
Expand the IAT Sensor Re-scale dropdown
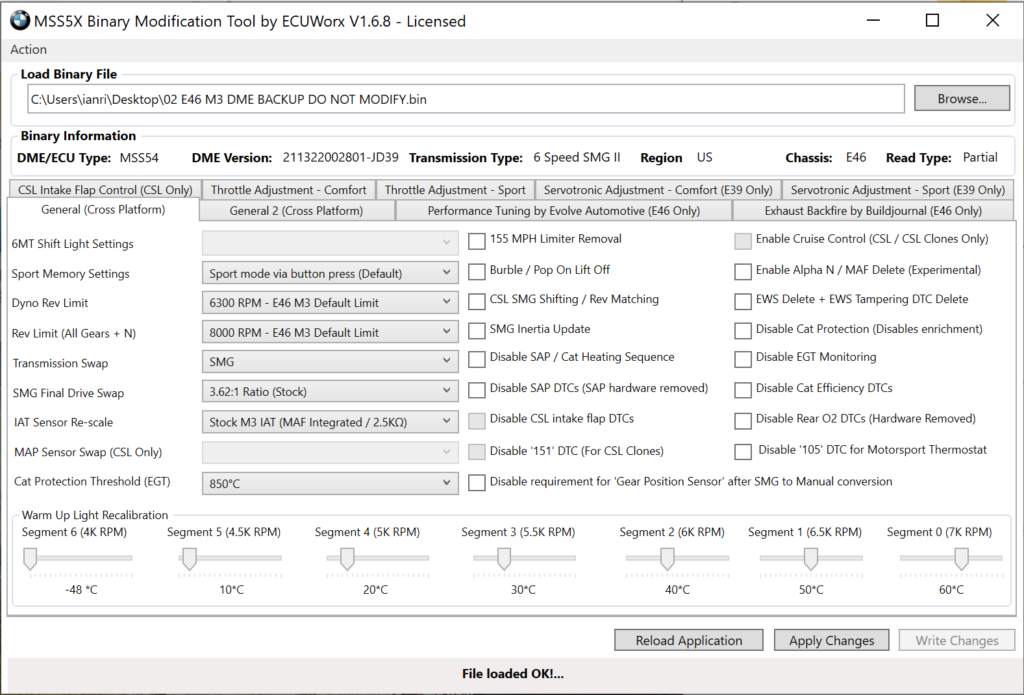click(x=330, y=422)
